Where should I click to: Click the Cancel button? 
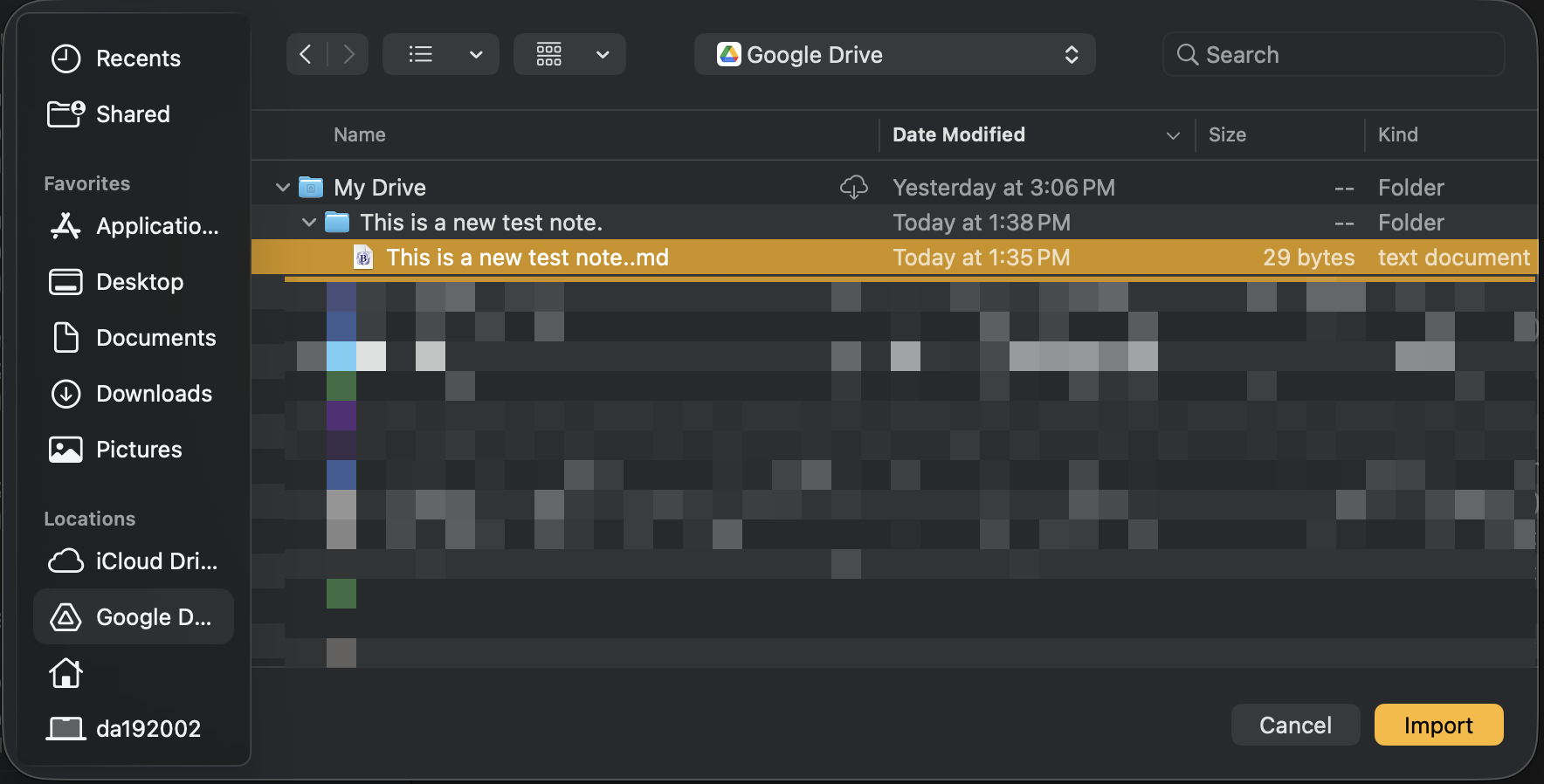pyautogui.click(x=1295, y=725)
